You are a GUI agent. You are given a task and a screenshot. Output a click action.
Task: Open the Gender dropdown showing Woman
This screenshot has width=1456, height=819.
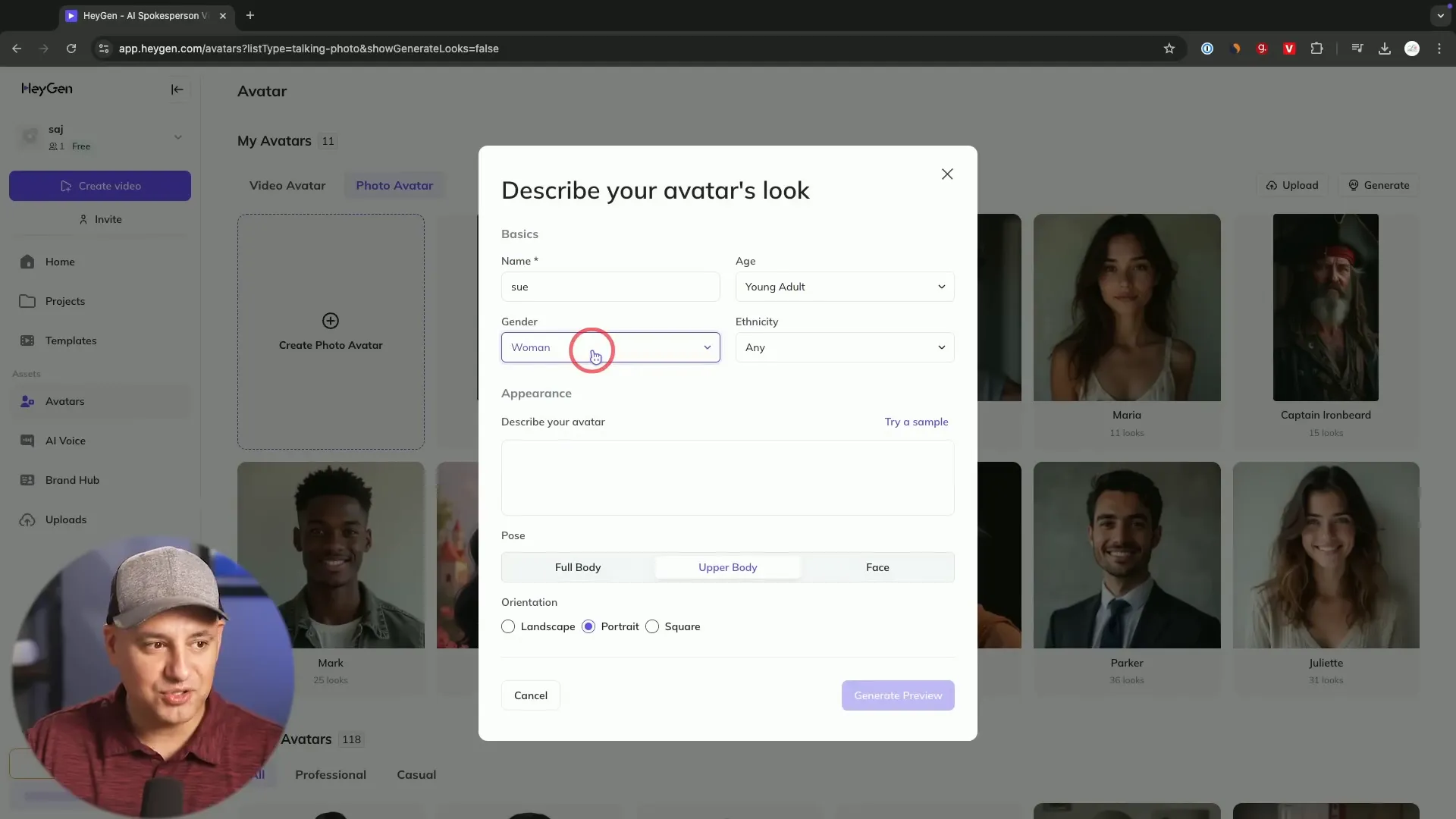pyautogui.click(x=610, y=347)
